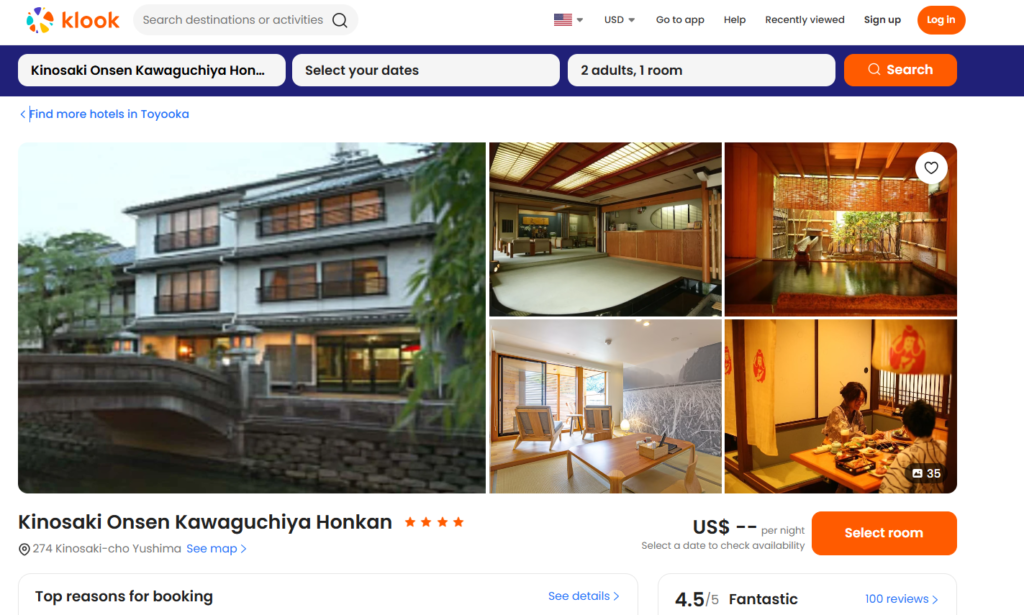Click the Select room button
Screen dimensions: 1024x615
click(884, 533)
